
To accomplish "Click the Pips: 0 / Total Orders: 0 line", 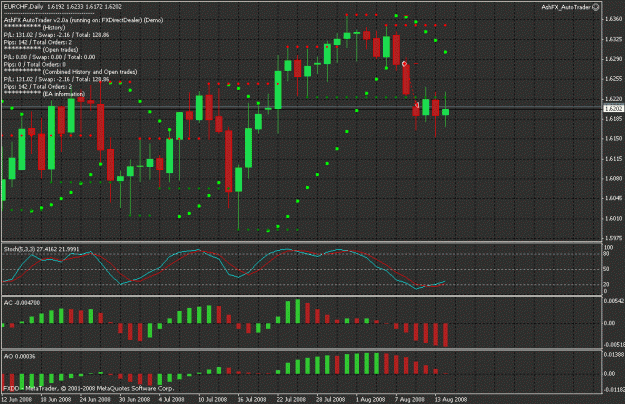I will point(35,65).
